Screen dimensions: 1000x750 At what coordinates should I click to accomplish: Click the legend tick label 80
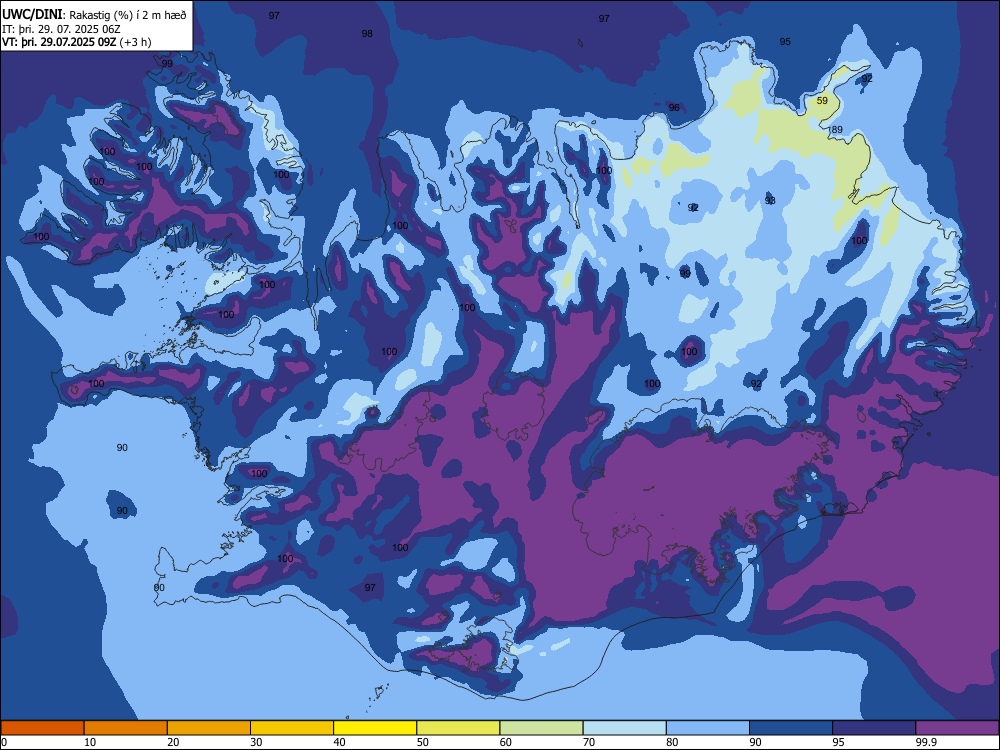[672, 742]
